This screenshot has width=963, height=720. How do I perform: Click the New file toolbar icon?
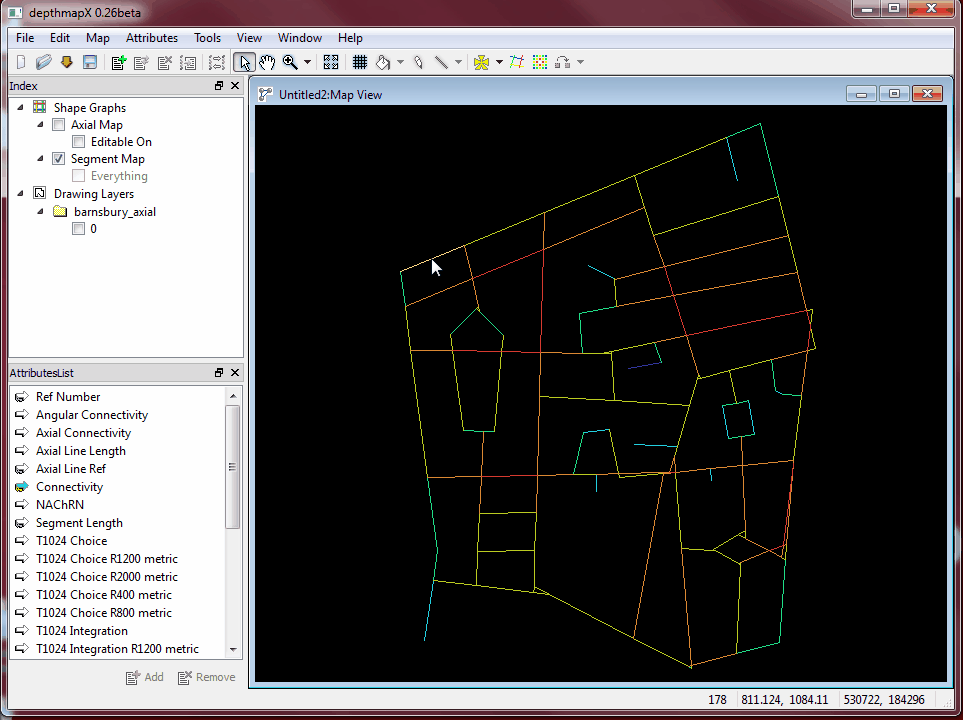click(21, 62)
